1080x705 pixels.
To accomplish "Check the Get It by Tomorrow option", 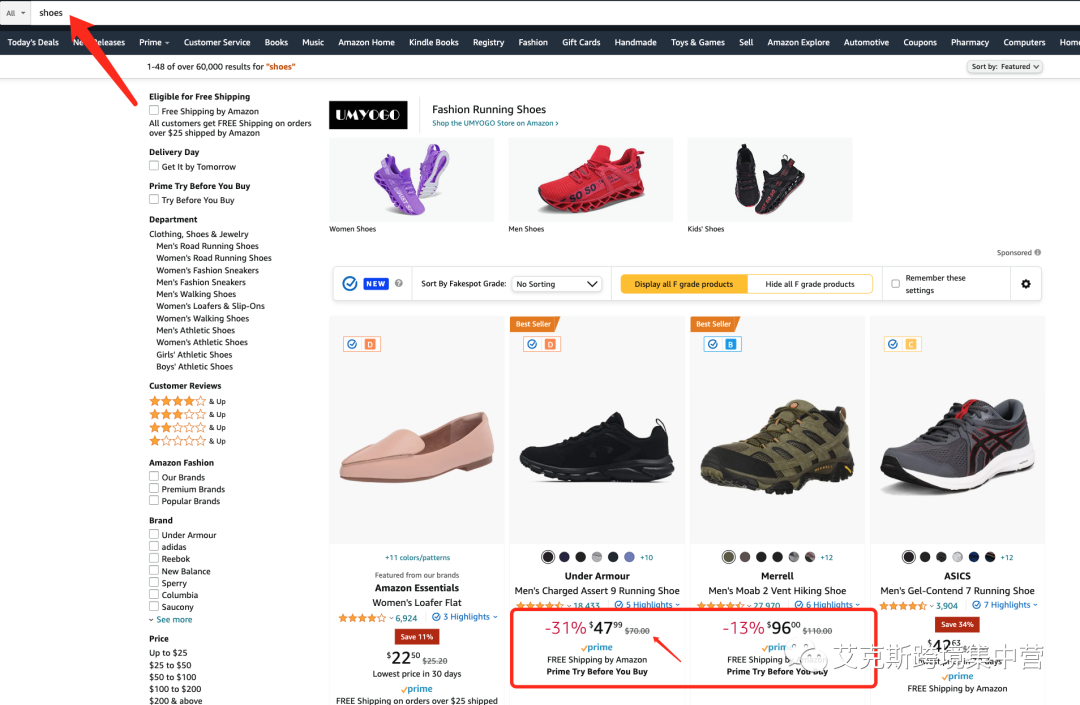I will (x=154, y=166).
